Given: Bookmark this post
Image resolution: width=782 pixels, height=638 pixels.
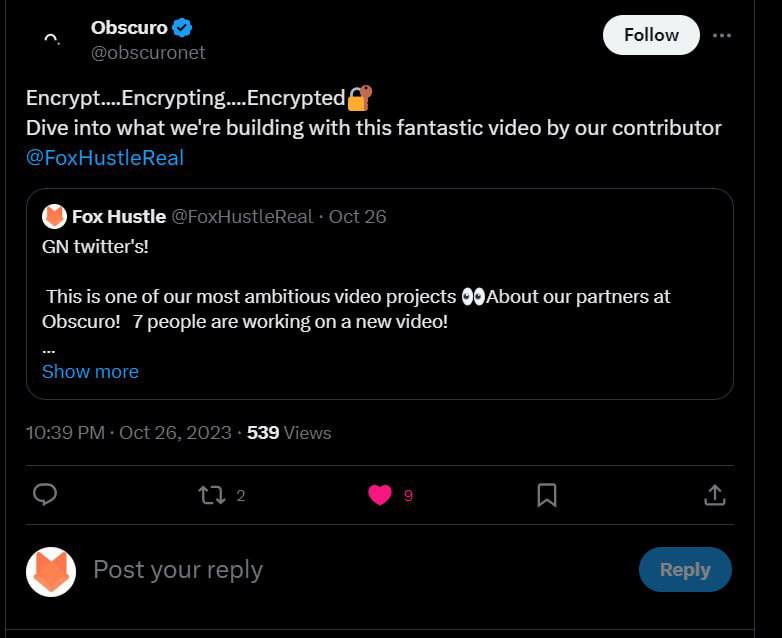Looking at the screenshot, I should coord(547,495).
